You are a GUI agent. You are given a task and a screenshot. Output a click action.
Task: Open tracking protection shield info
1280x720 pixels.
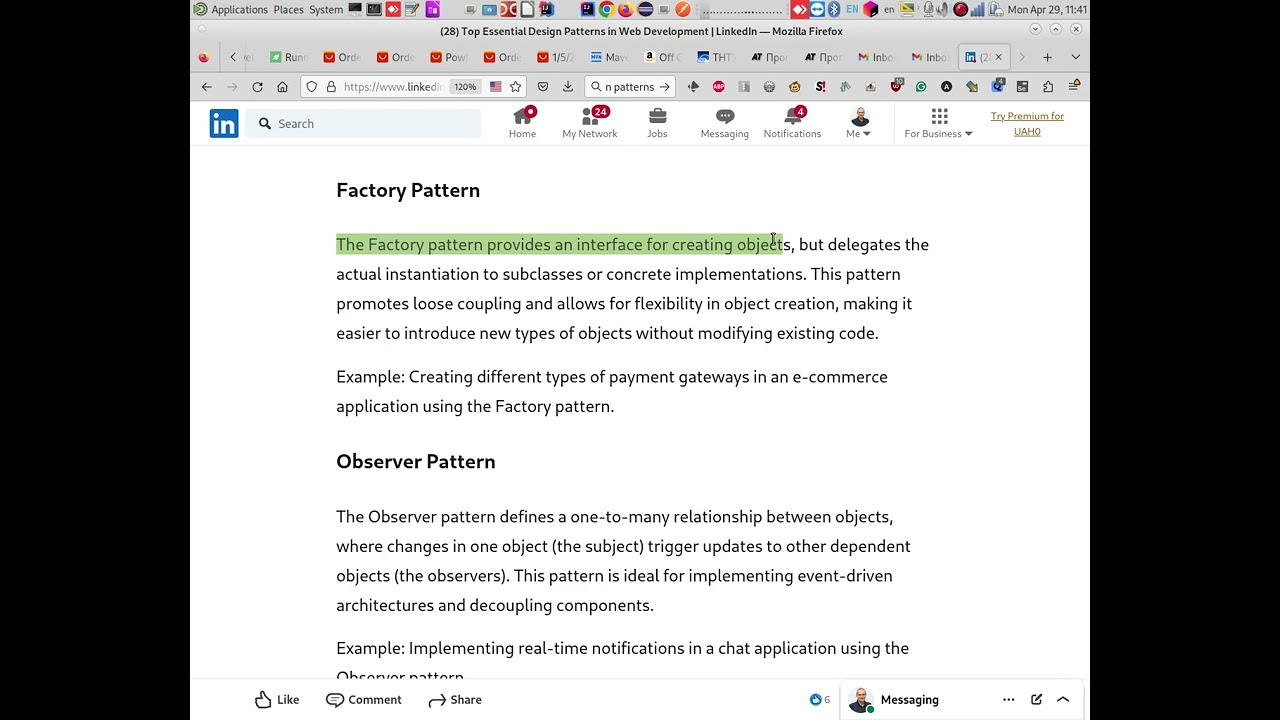coord(312,87)
